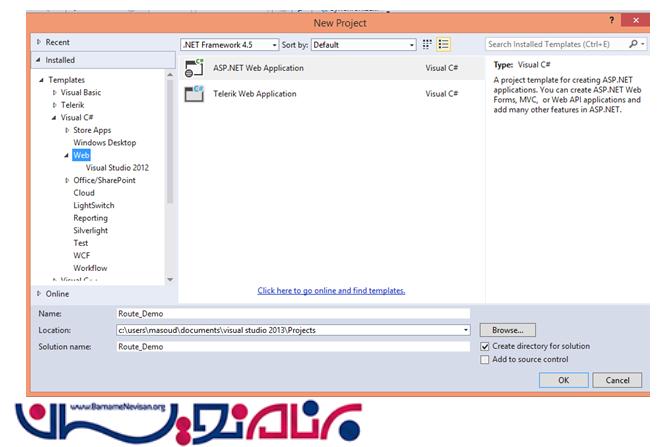
Task: Collapse the Visual C# node arrow
Action: point(54,118)
